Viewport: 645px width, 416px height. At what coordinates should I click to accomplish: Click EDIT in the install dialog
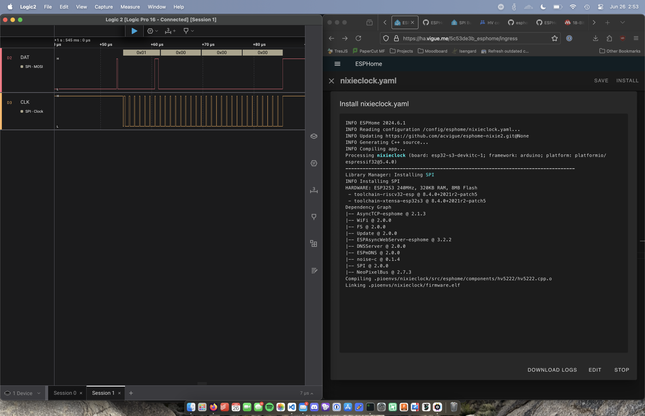click(x=595, y=370)
